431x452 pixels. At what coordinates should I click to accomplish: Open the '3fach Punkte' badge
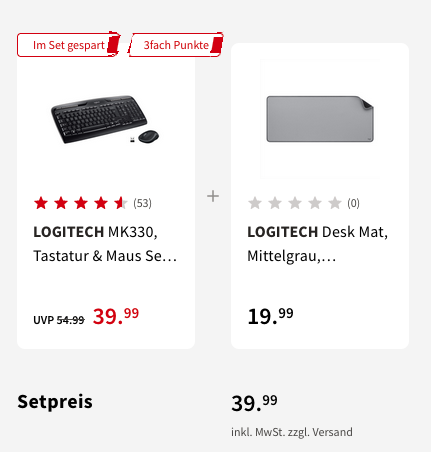[x=176, y=45]
